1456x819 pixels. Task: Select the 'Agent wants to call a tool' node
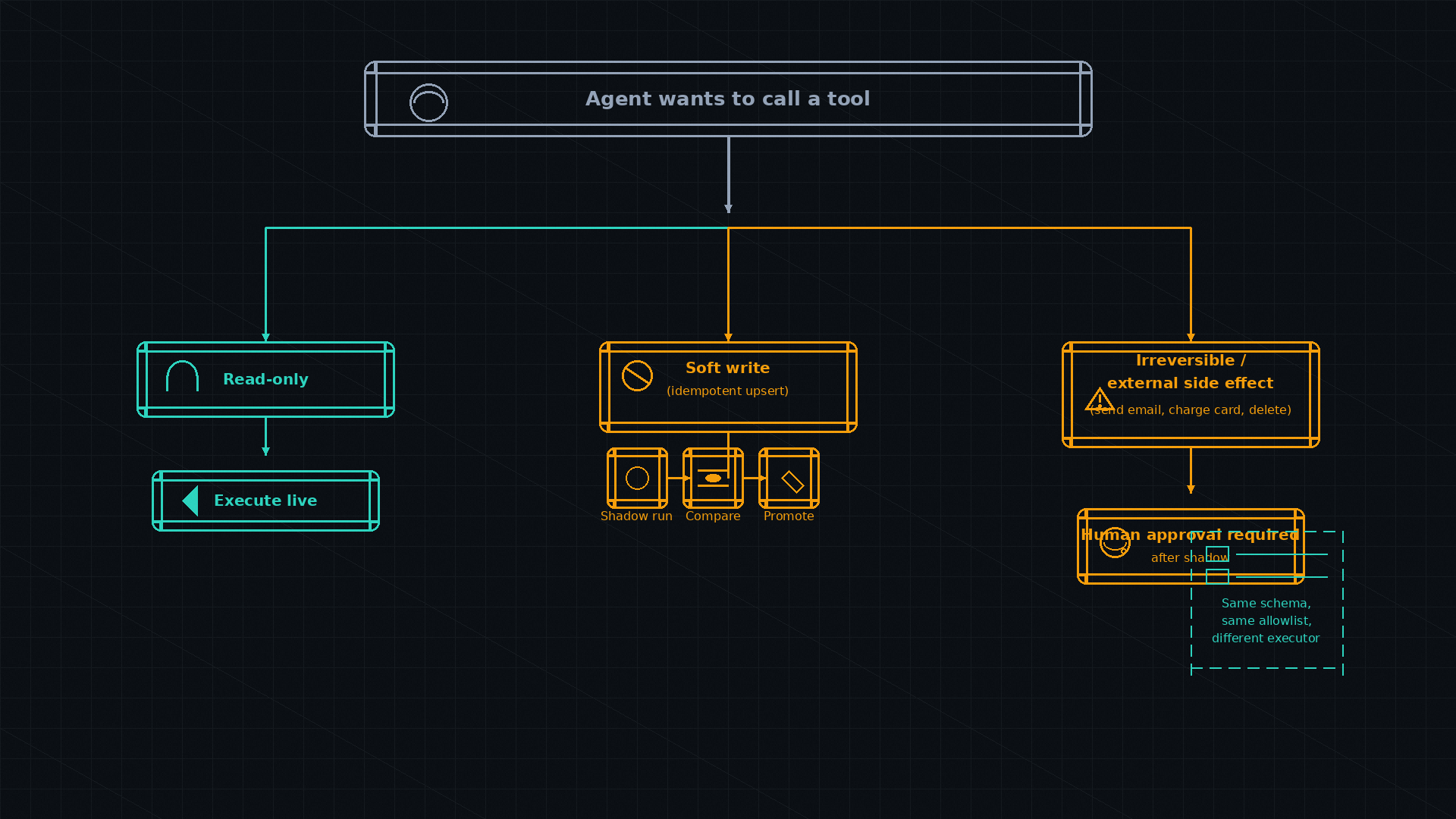pos(728,99)
